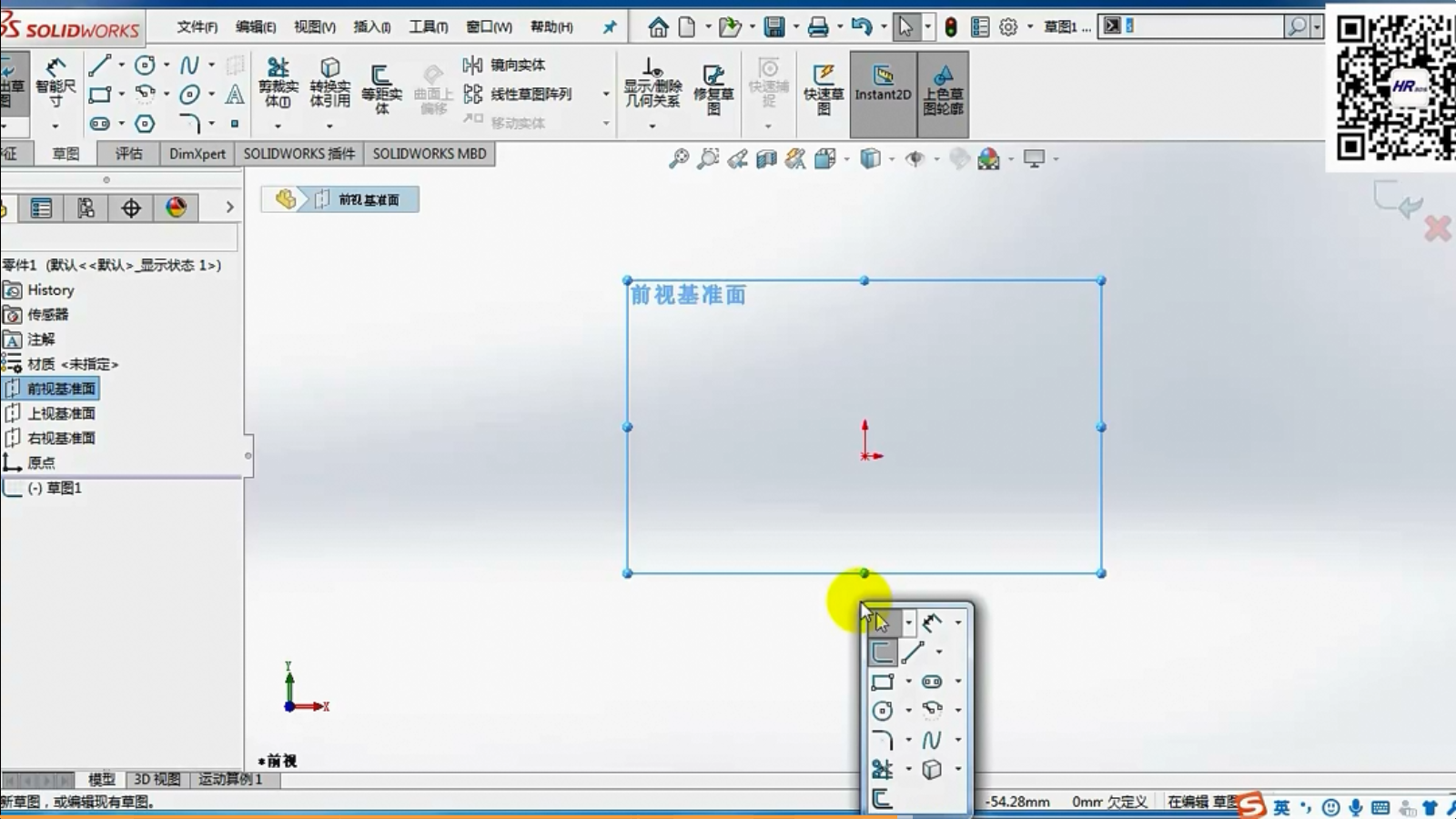Click the 镜向实体 mirror button
Image resolution: width=1456 pixels, height=819 pixels.
(506, 65)
